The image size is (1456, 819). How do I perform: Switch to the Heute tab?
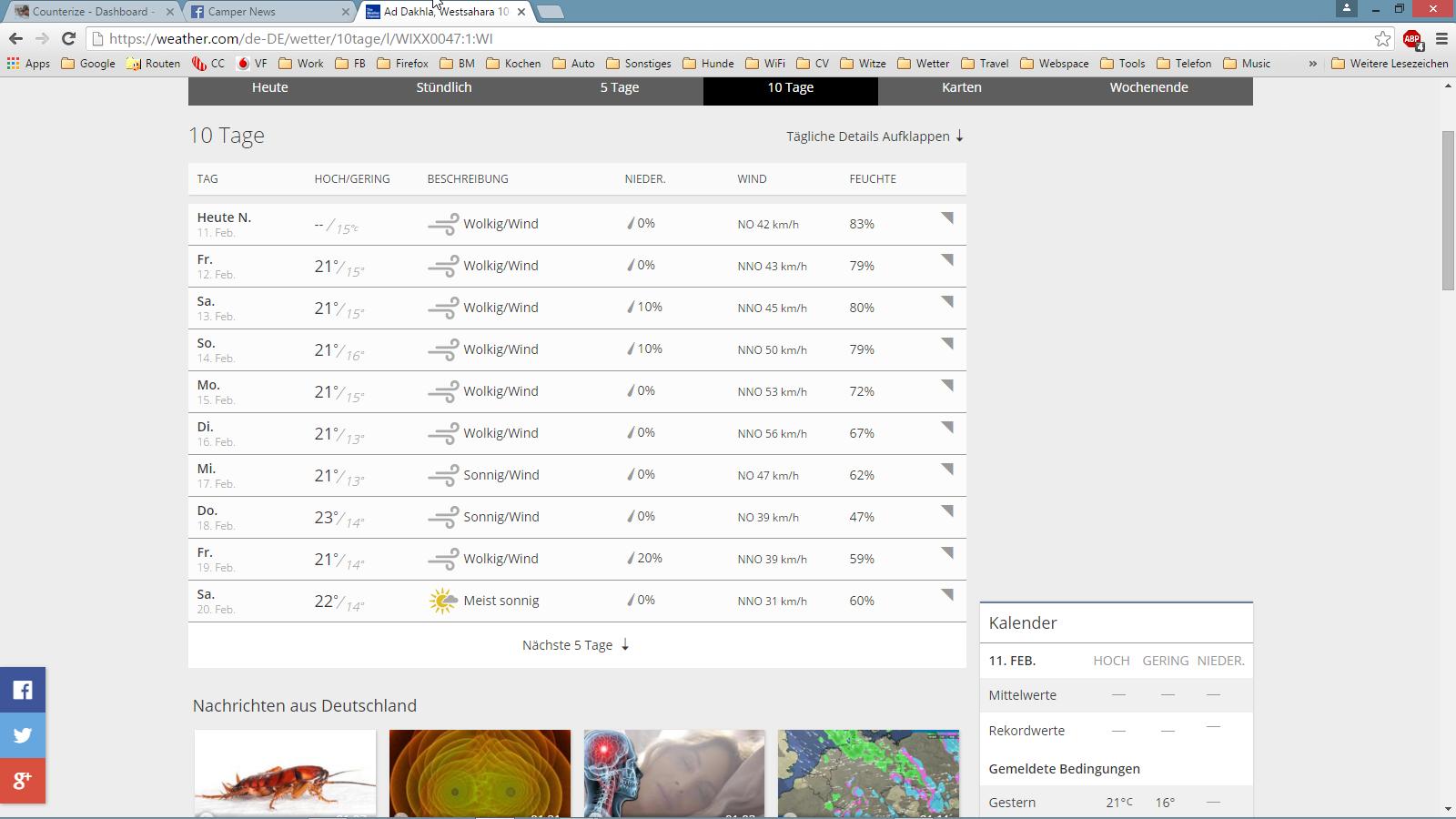269,87
